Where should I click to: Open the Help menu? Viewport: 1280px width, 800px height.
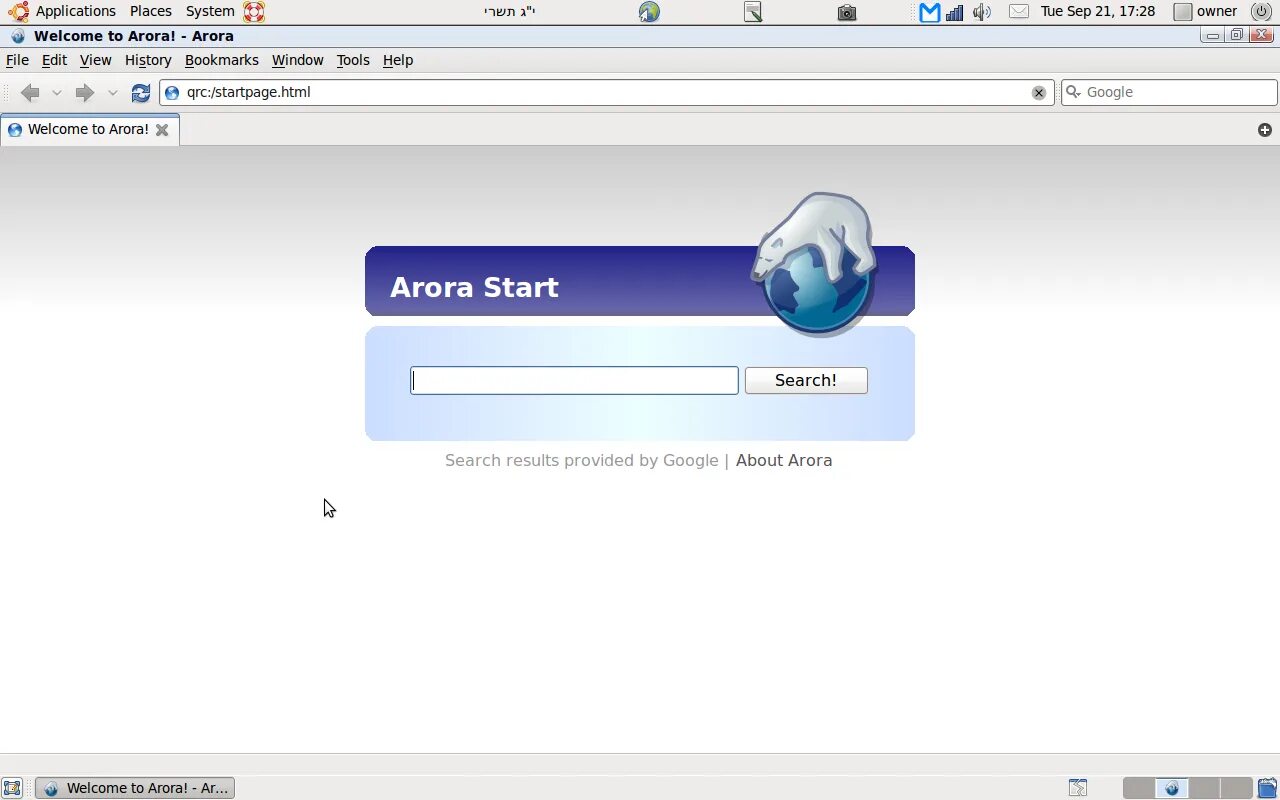pyautogui.click(x=398, y=60)
